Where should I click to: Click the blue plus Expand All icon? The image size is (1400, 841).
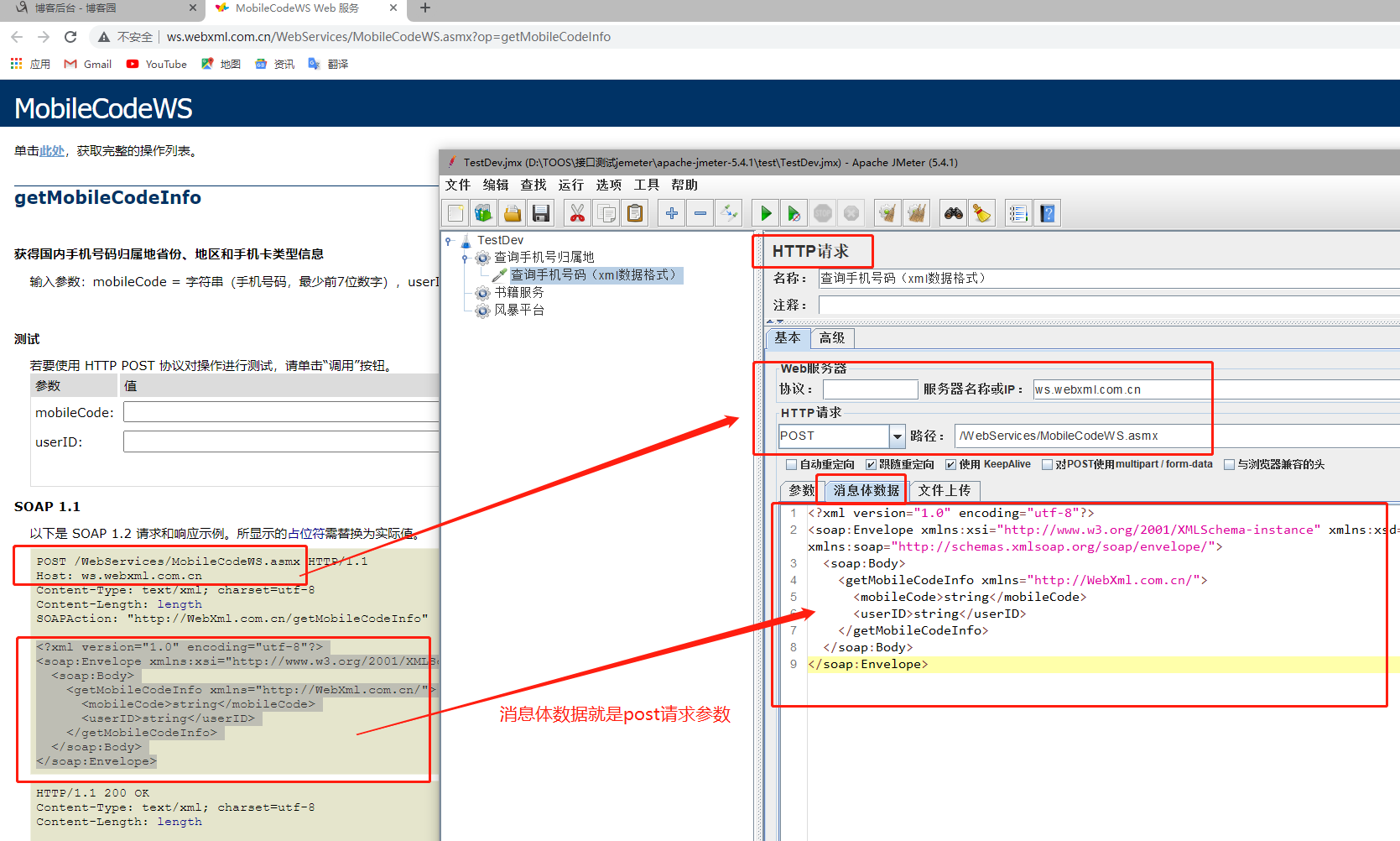(672, 213)
